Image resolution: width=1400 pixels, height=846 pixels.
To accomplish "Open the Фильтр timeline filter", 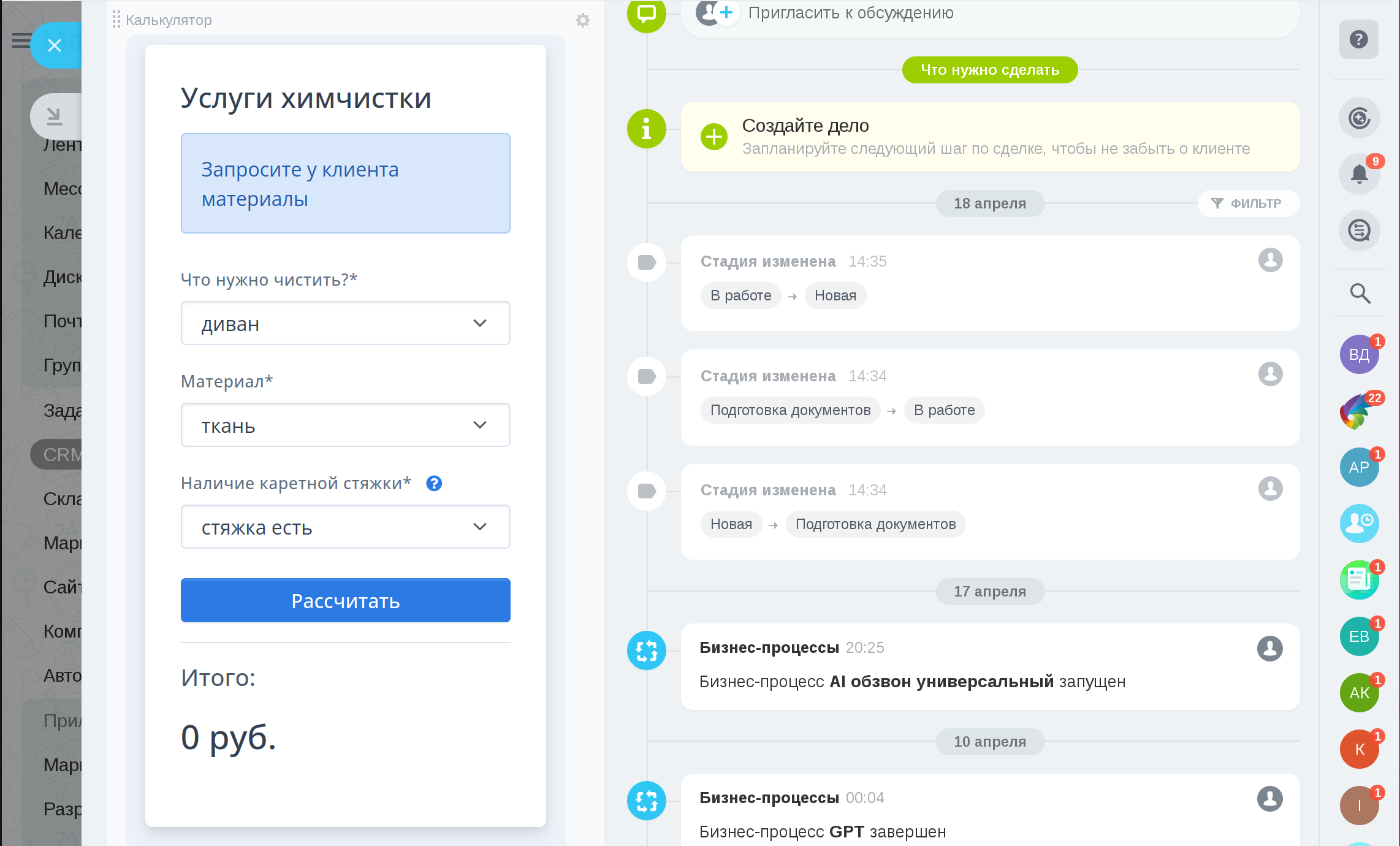I will pos(1247,204).
